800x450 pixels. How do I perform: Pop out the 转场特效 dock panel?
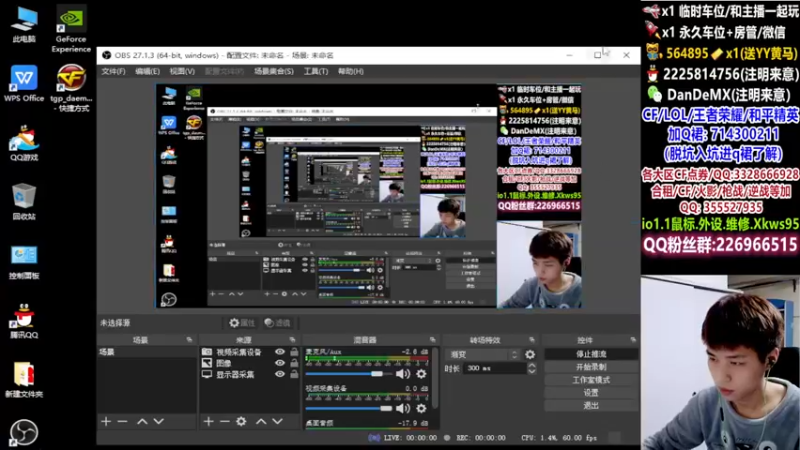pyautogui.click(x=532, y=340)
